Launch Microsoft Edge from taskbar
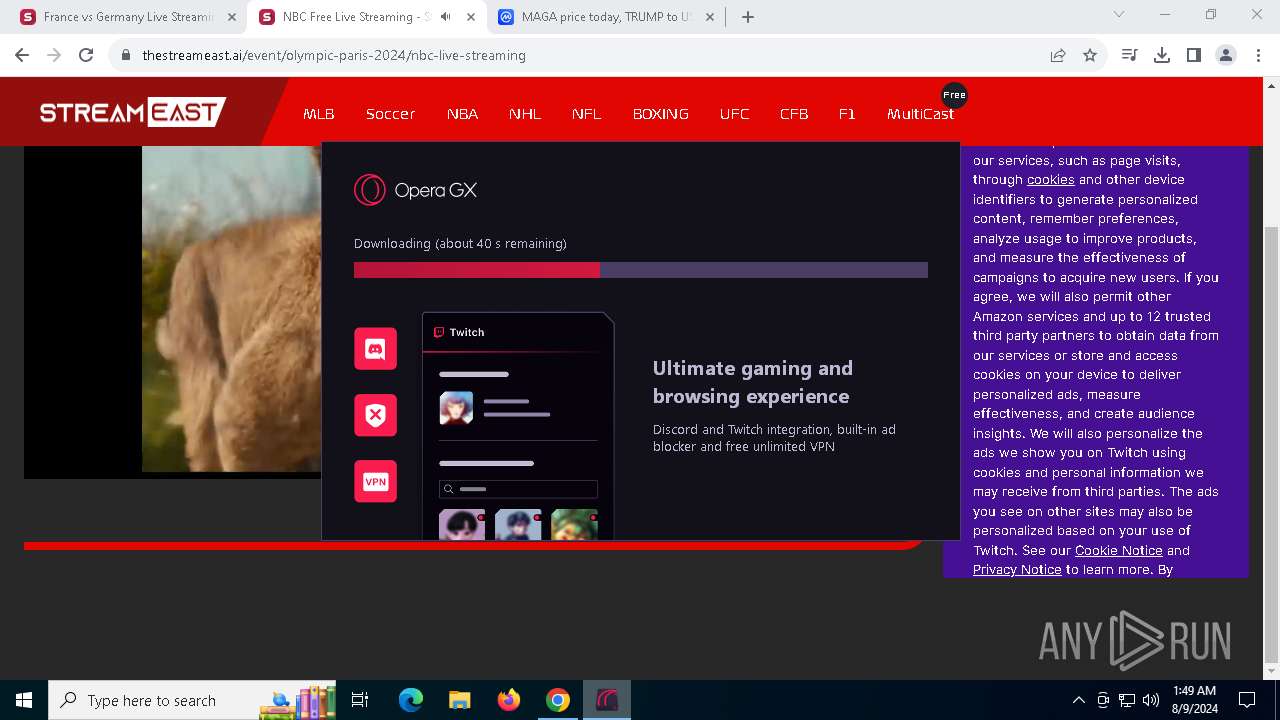This screenshot has height=720, width=1280. point(411,700)
